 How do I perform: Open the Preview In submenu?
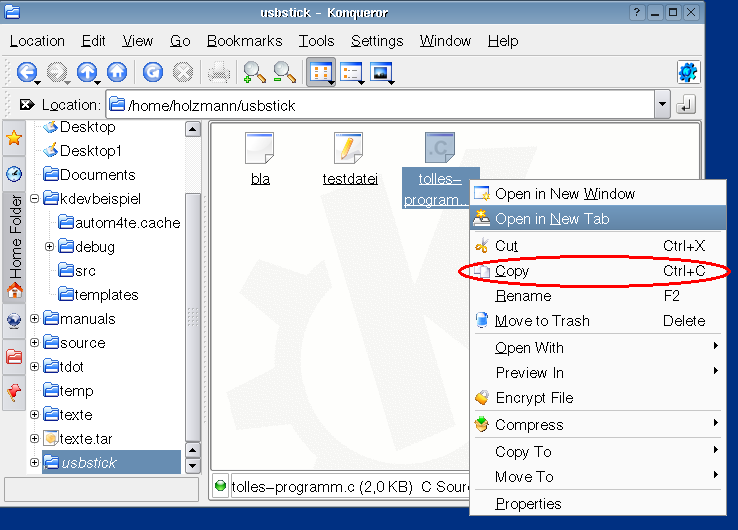tap(598, 373)
